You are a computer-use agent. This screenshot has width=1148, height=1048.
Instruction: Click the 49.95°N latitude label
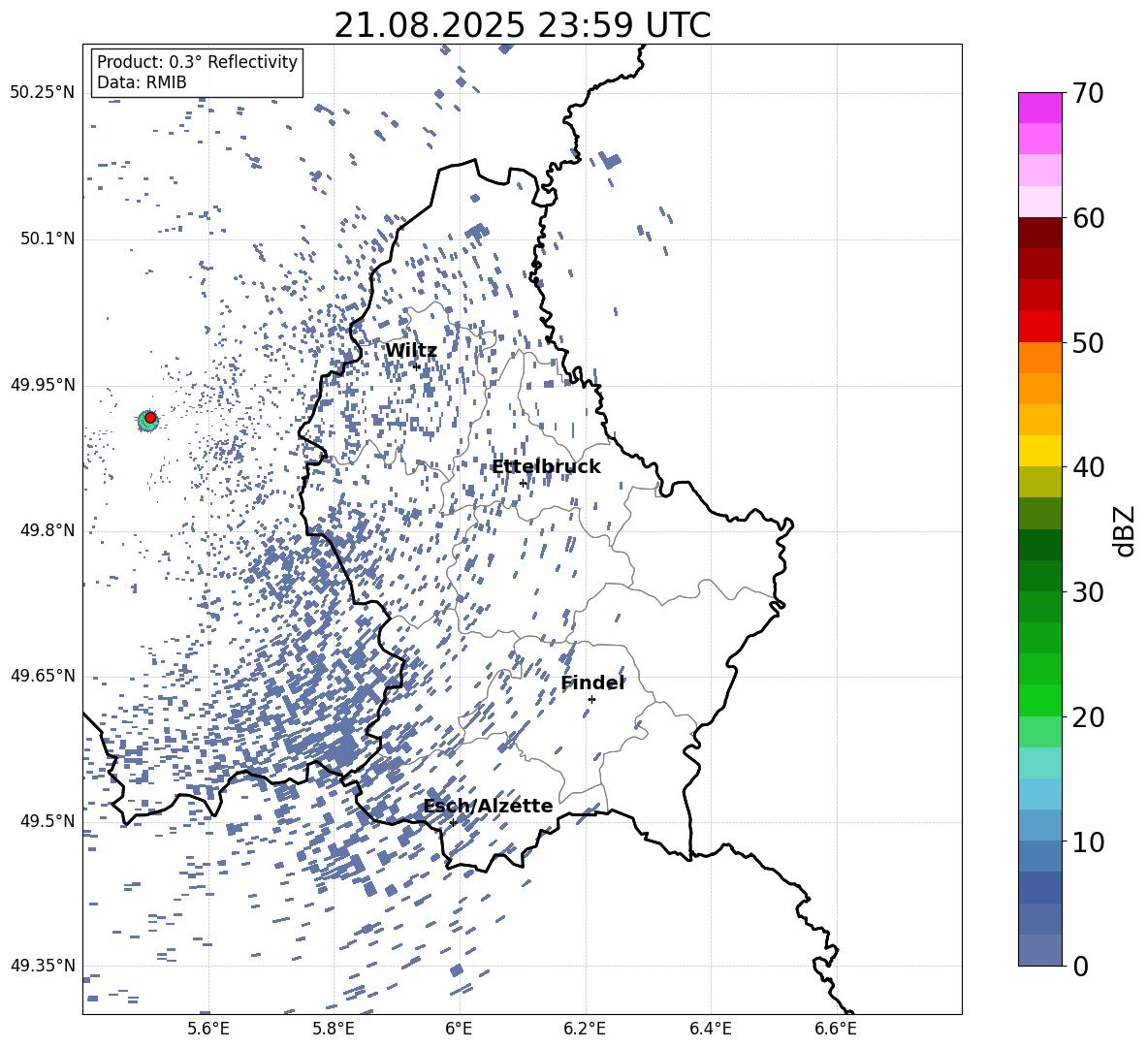tap(43, 385)
